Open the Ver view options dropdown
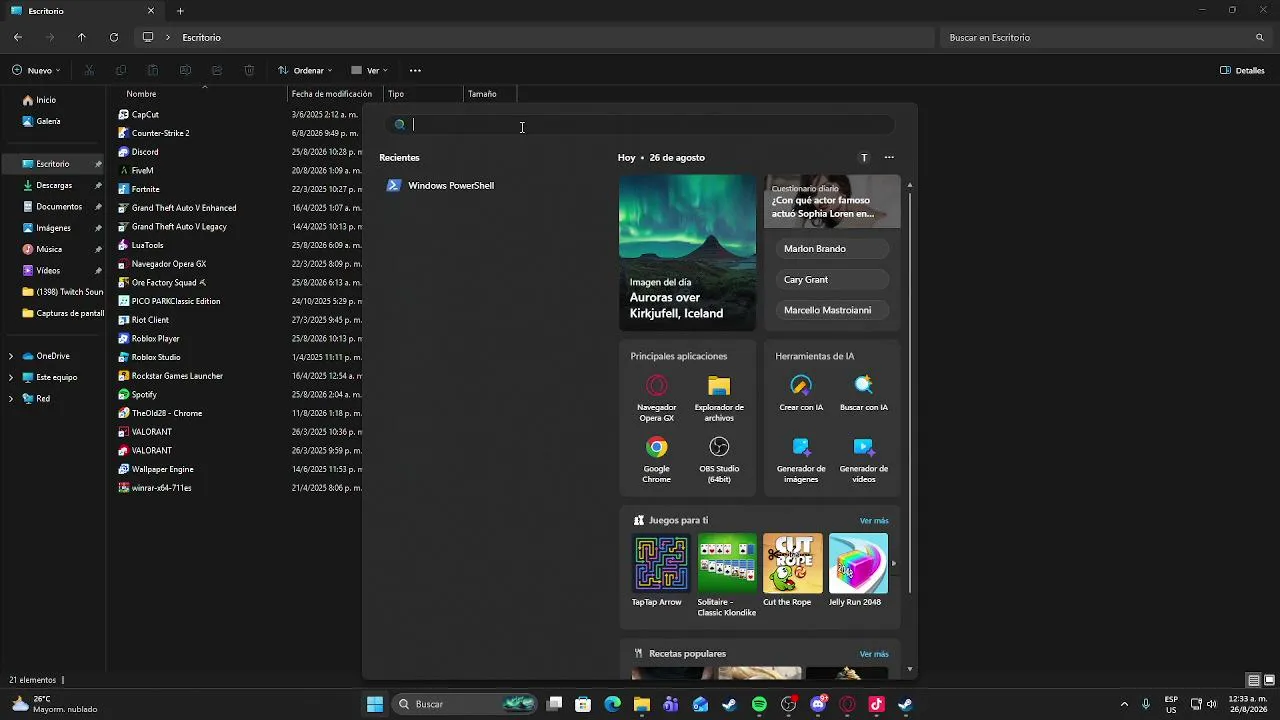The width and height of the screenshot is (1280, 720). (369, 70)
